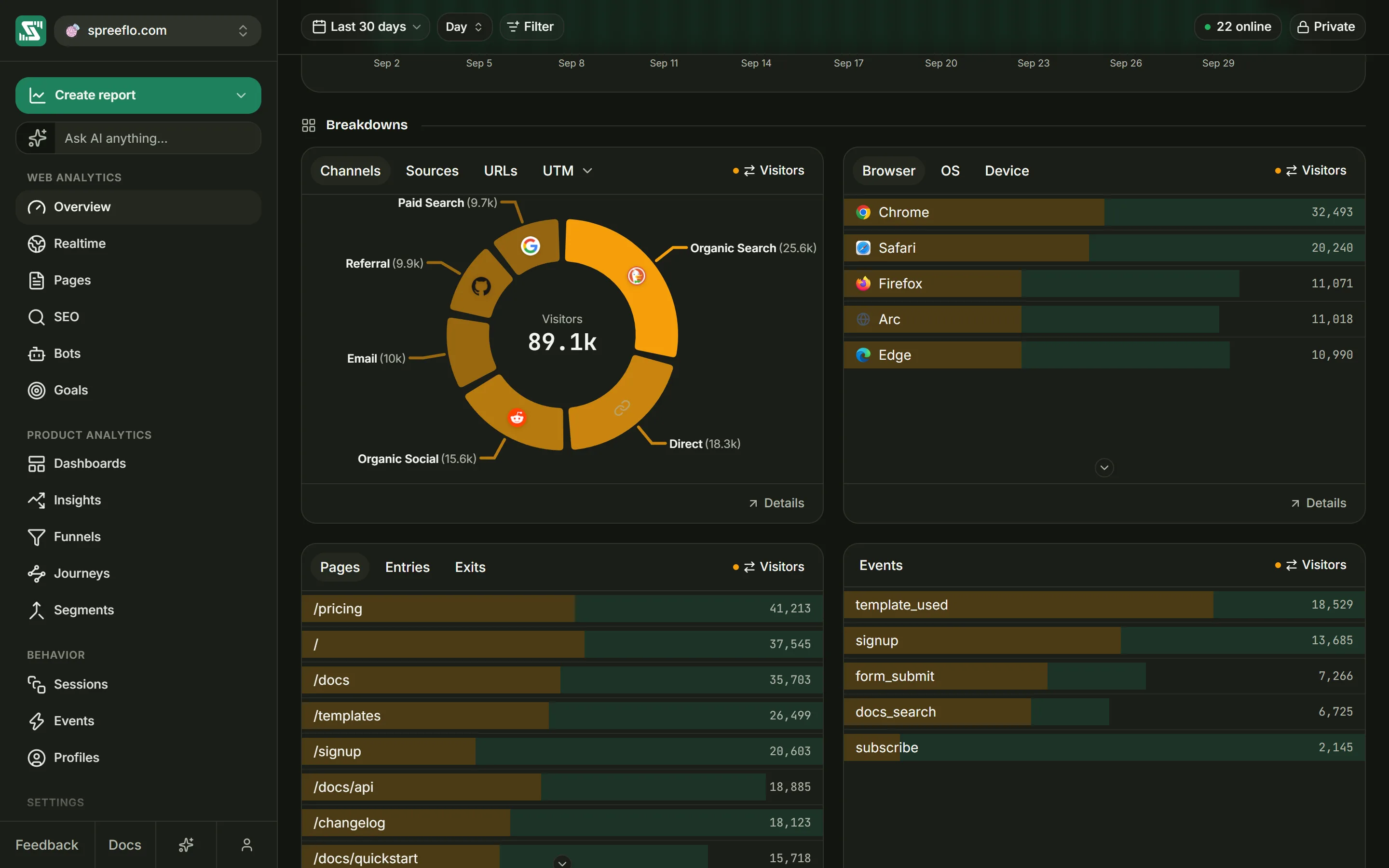1389x868 pixels.
Task: Toggle the Private visibility button
Action: pos(1327,27)
